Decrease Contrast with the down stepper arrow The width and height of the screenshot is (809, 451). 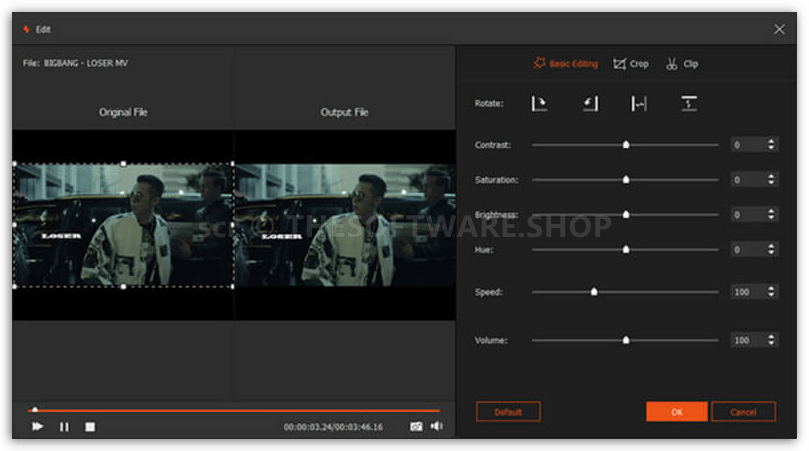pyautogui.click(x=771, y=148)
